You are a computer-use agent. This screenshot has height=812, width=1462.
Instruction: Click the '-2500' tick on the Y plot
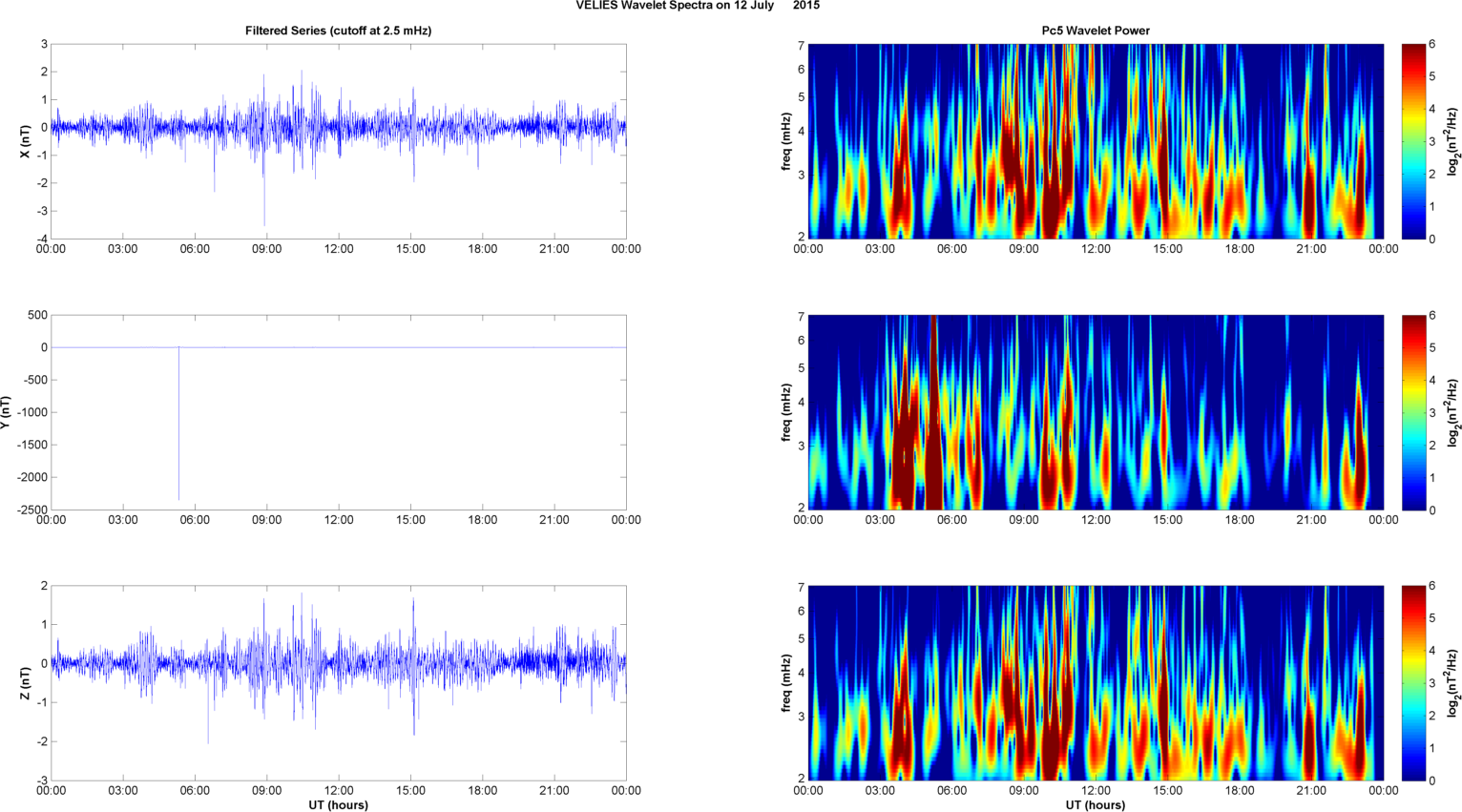31,510
